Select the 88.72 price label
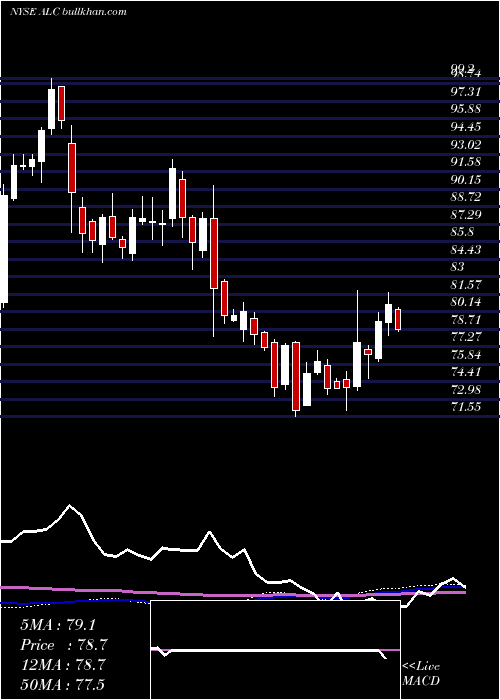 point(466,197)
